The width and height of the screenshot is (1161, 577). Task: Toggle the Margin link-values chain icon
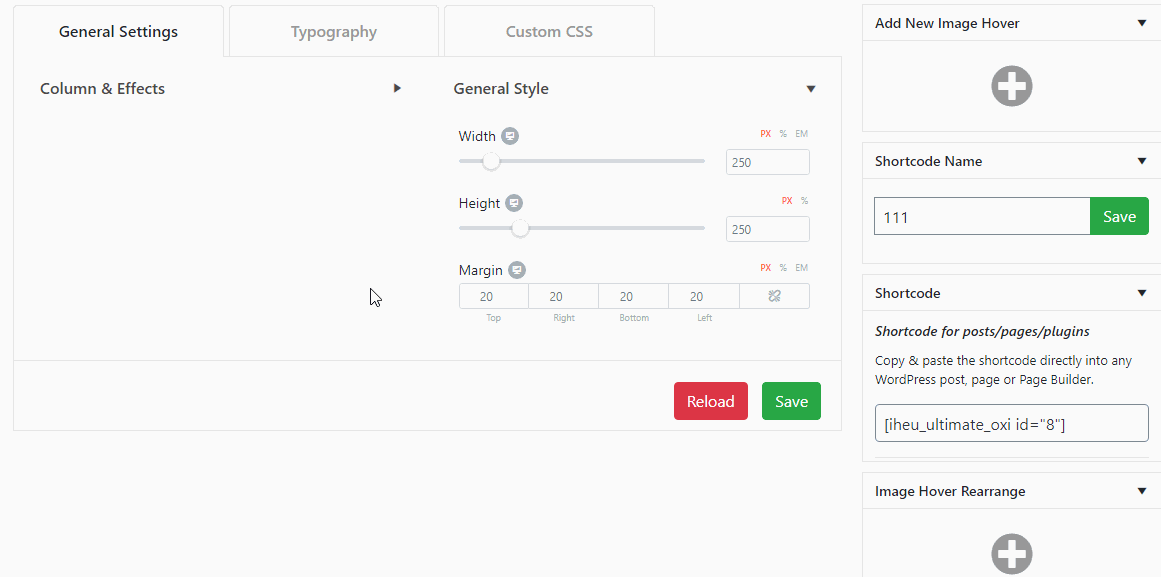click(774, 296)
